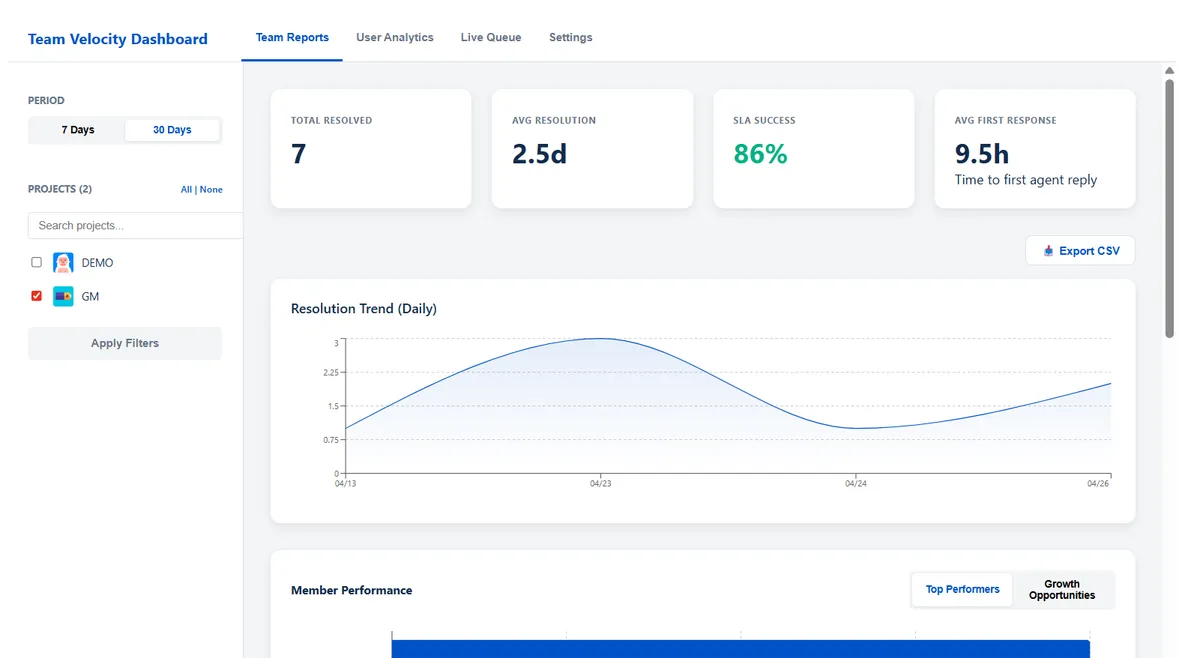This screenshot has height=658, width=1200.
Task: Click the None projects link
Action: [211, 190]
